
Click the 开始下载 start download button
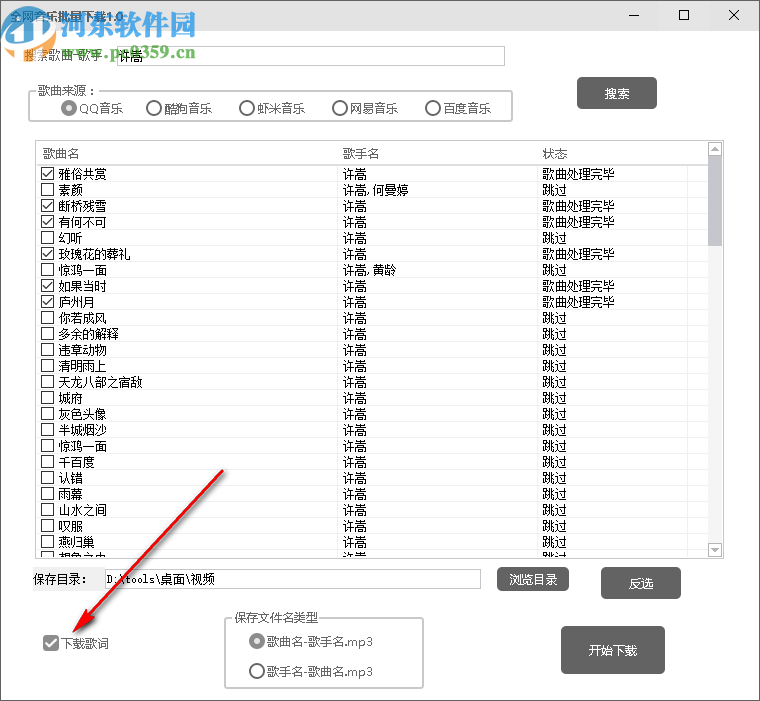(613, 650)
